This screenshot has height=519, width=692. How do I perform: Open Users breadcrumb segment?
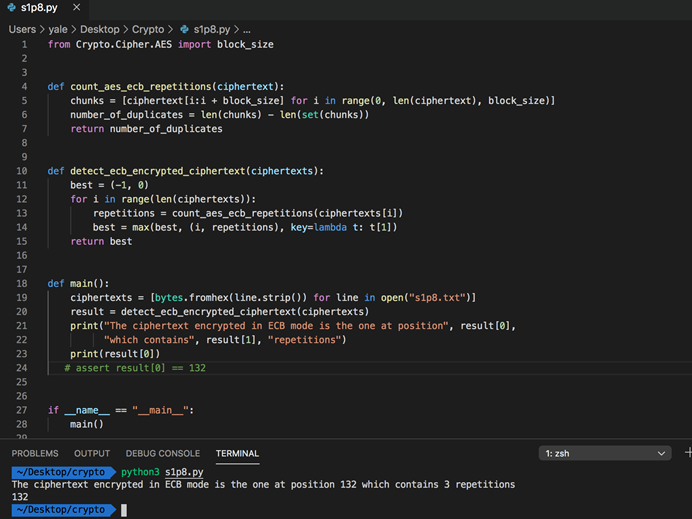tap(22, 30)
